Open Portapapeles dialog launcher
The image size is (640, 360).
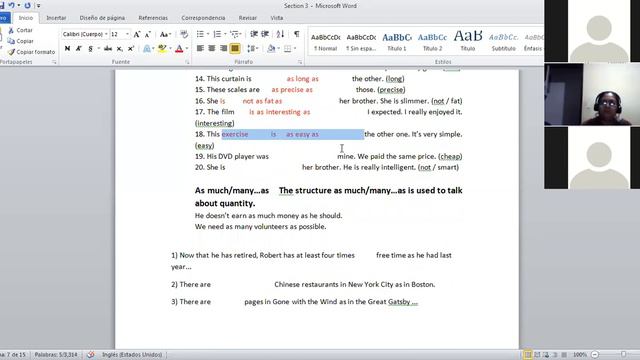[x=54, y=62]
